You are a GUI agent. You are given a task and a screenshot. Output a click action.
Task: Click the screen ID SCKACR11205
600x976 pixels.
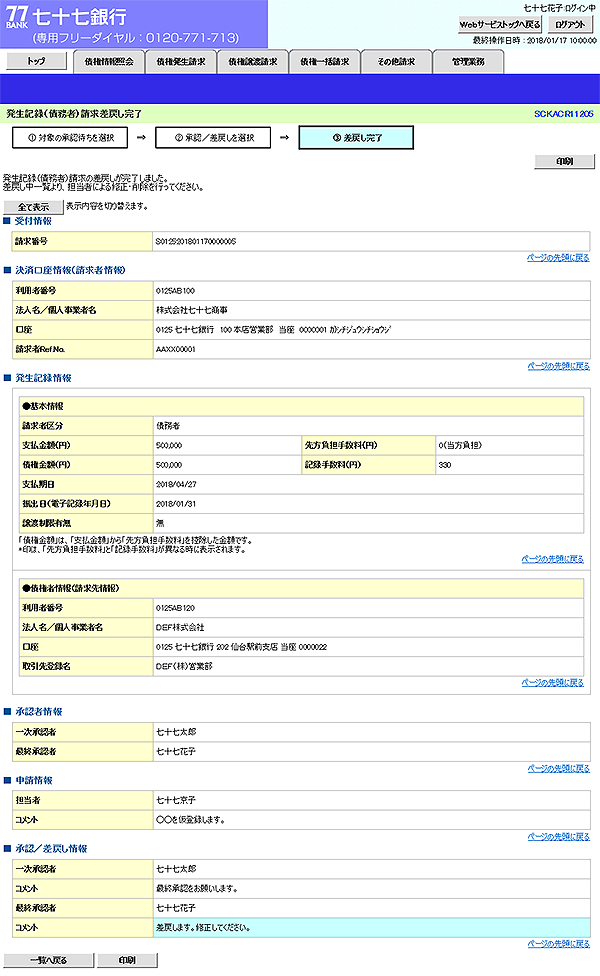point(563,114)
